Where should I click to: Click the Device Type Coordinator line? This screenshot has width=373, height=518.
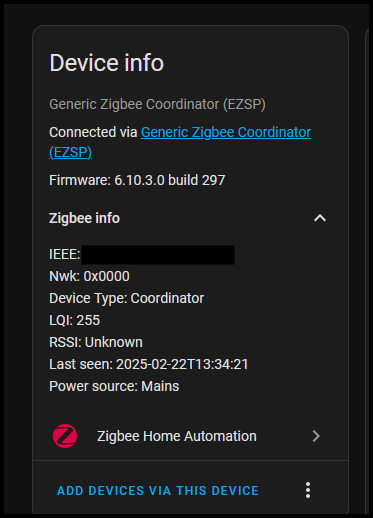pyautogui.click(x=127, y=298)
